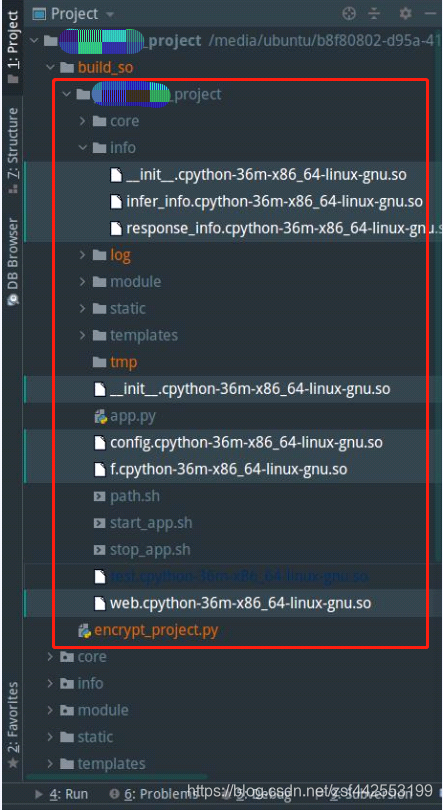Image resolution: width=443 pixels, height=810 pixels.
Task: Click the app.py Python file icon
Action: pyautogui.click(x=100, y=416)
